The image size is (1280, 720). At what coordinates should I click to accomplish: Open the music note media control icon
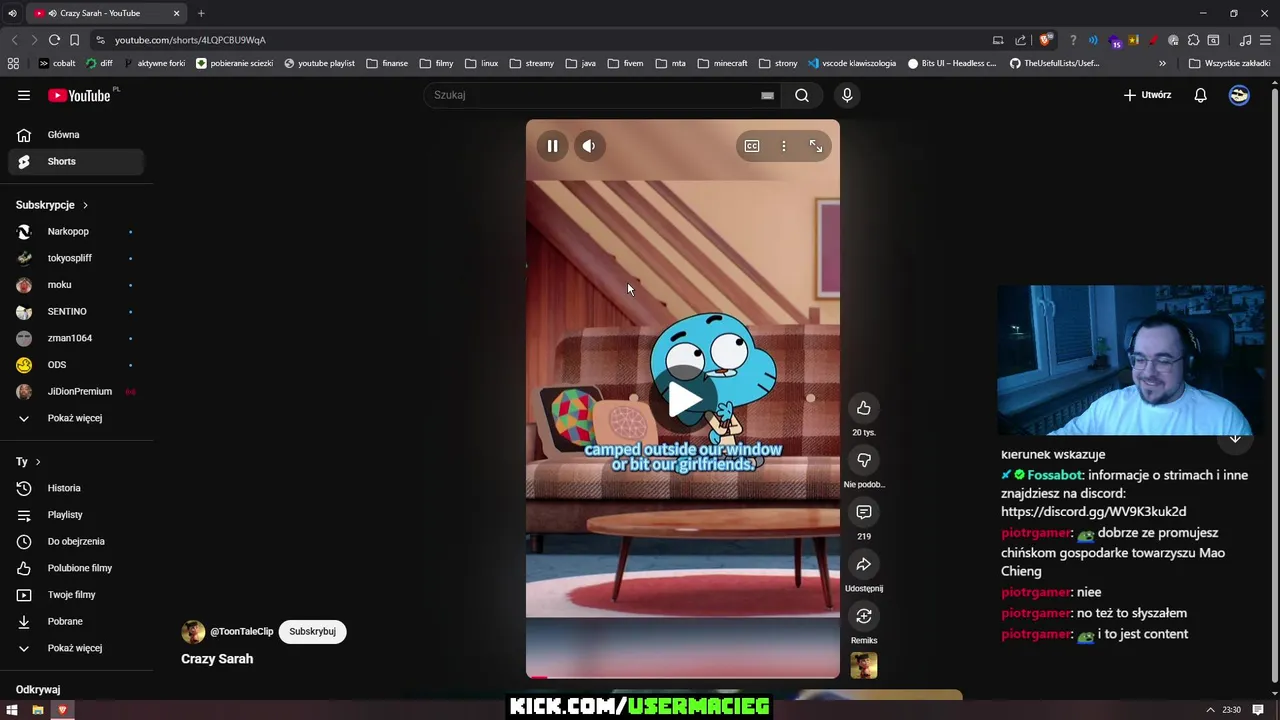[1245, 40]
